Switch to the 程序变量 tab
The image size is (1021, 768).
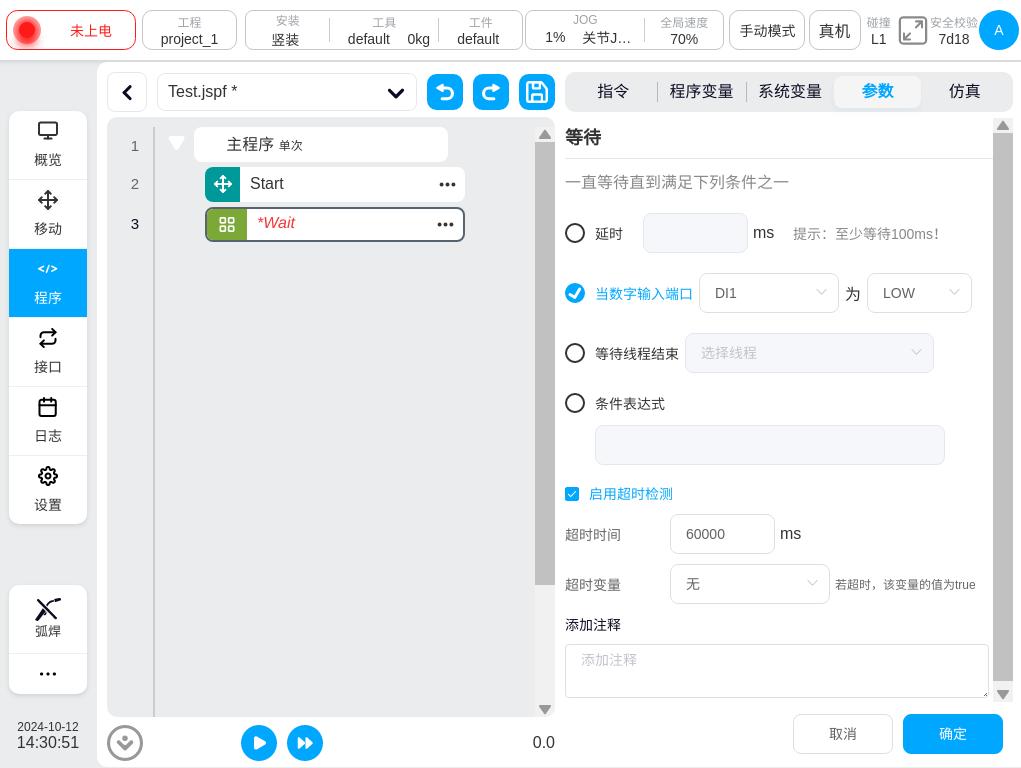coord(701,91)
